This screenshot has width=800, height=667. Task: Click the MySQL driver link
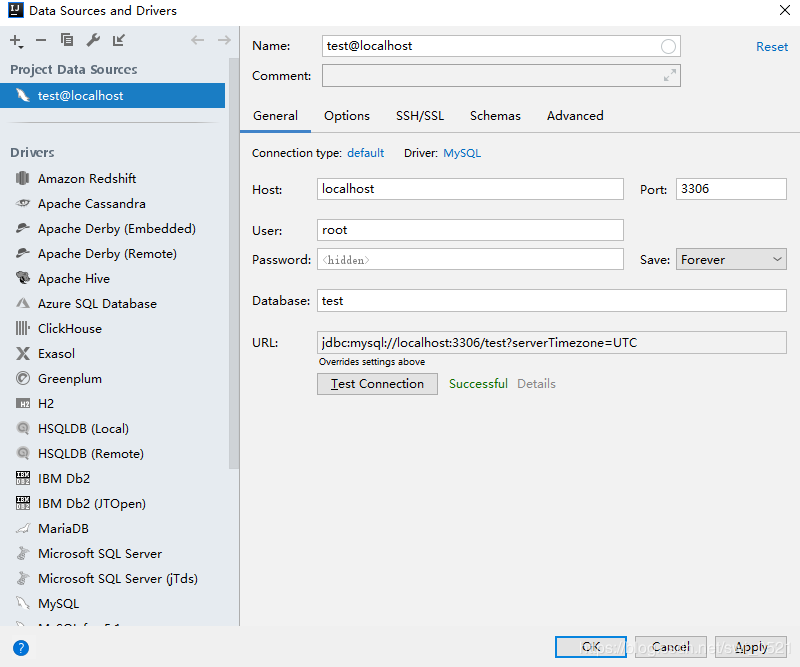[x=462, y=153]
